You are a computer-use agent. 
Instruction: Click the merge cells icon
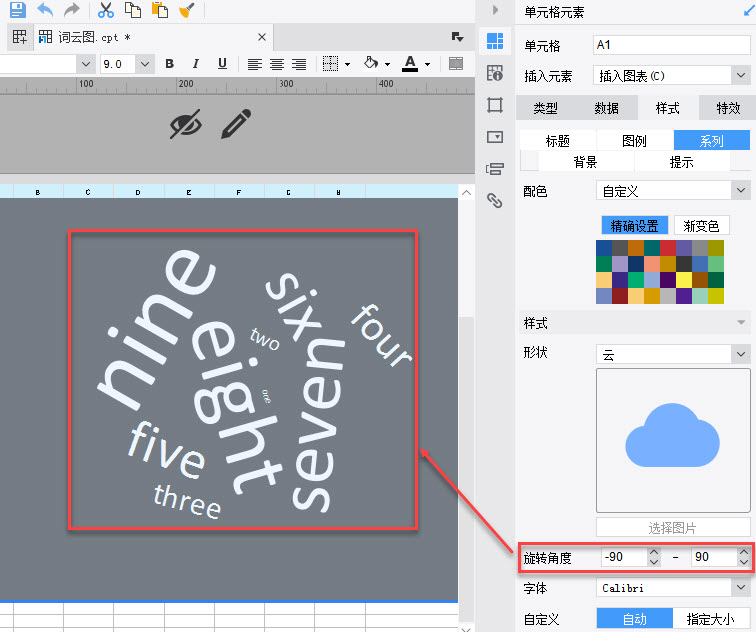coord(456,64)
